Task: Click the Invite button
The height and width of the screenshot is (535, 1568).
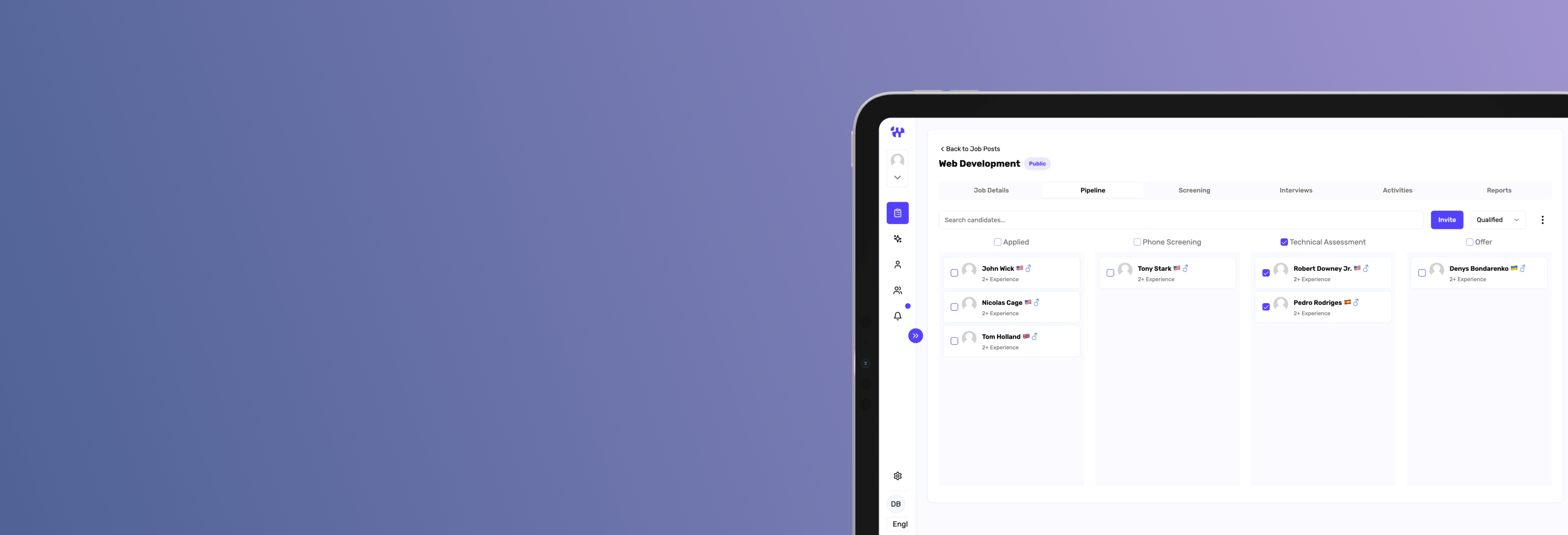Action: [1447, 219]
